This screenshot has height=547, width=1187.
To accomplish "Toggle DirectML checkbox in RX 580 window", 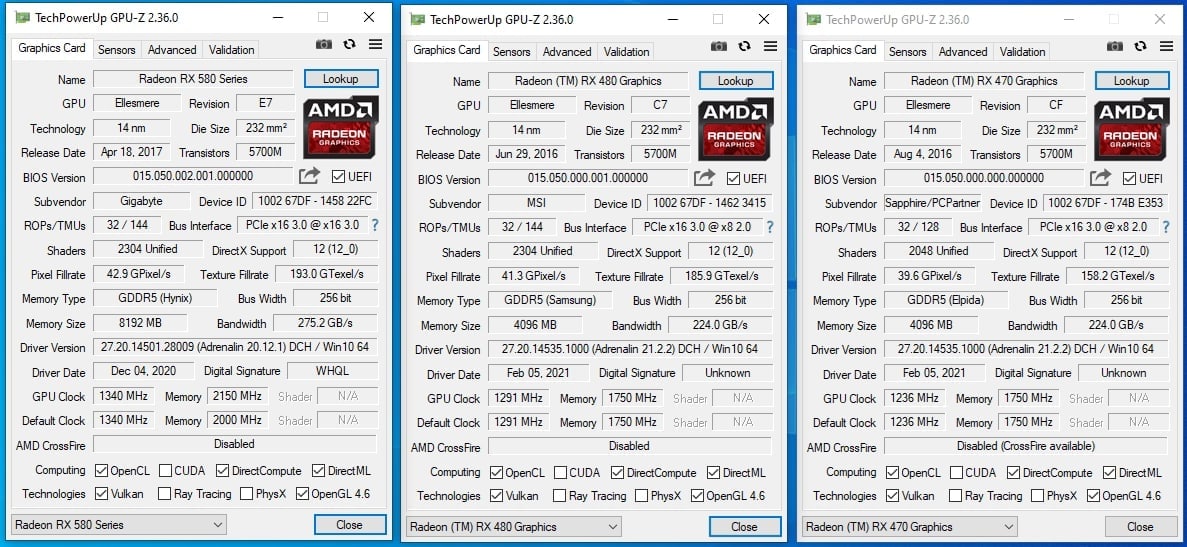I will (319, 471).
